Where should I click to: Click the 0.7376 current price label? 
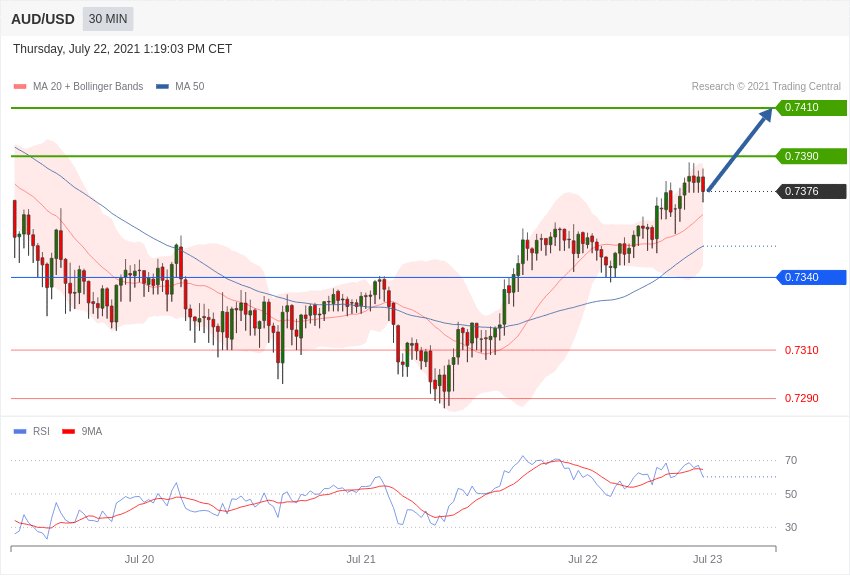point(811,191)
